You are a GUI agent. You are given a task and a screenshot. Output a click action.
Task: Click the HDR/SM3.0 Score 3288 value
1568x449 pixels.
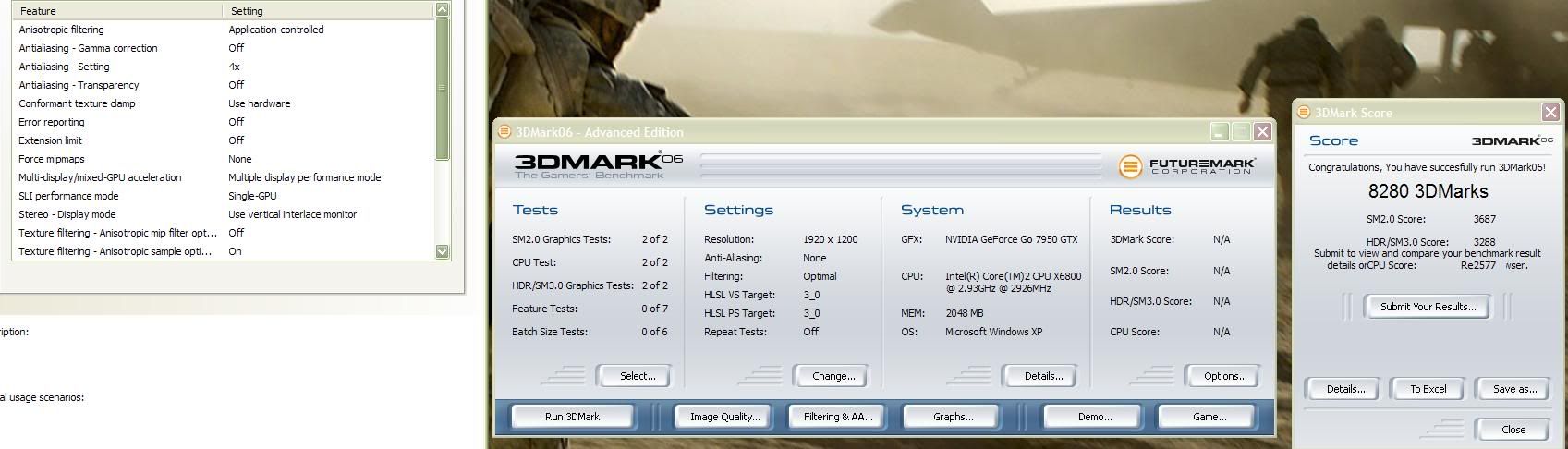(1484, 242)
